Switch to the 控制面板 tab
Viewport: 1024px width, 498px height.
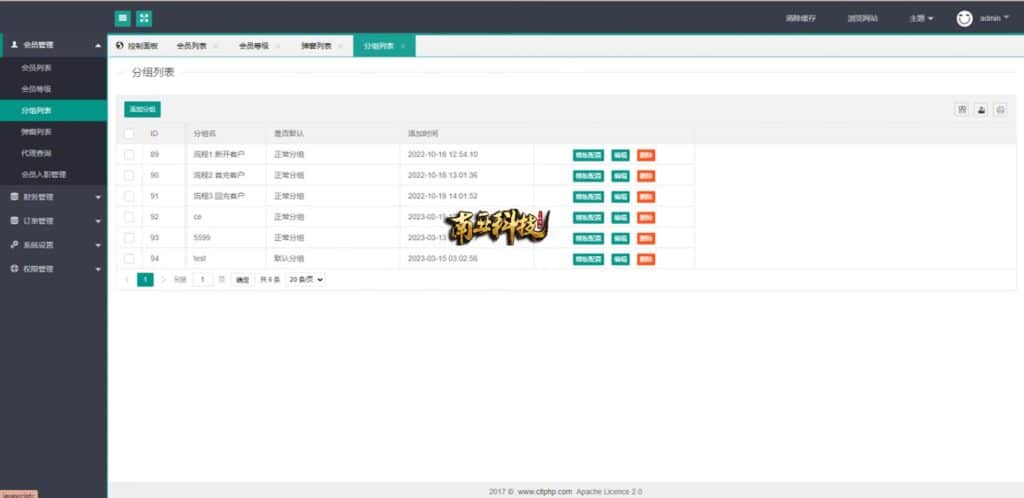137,46
